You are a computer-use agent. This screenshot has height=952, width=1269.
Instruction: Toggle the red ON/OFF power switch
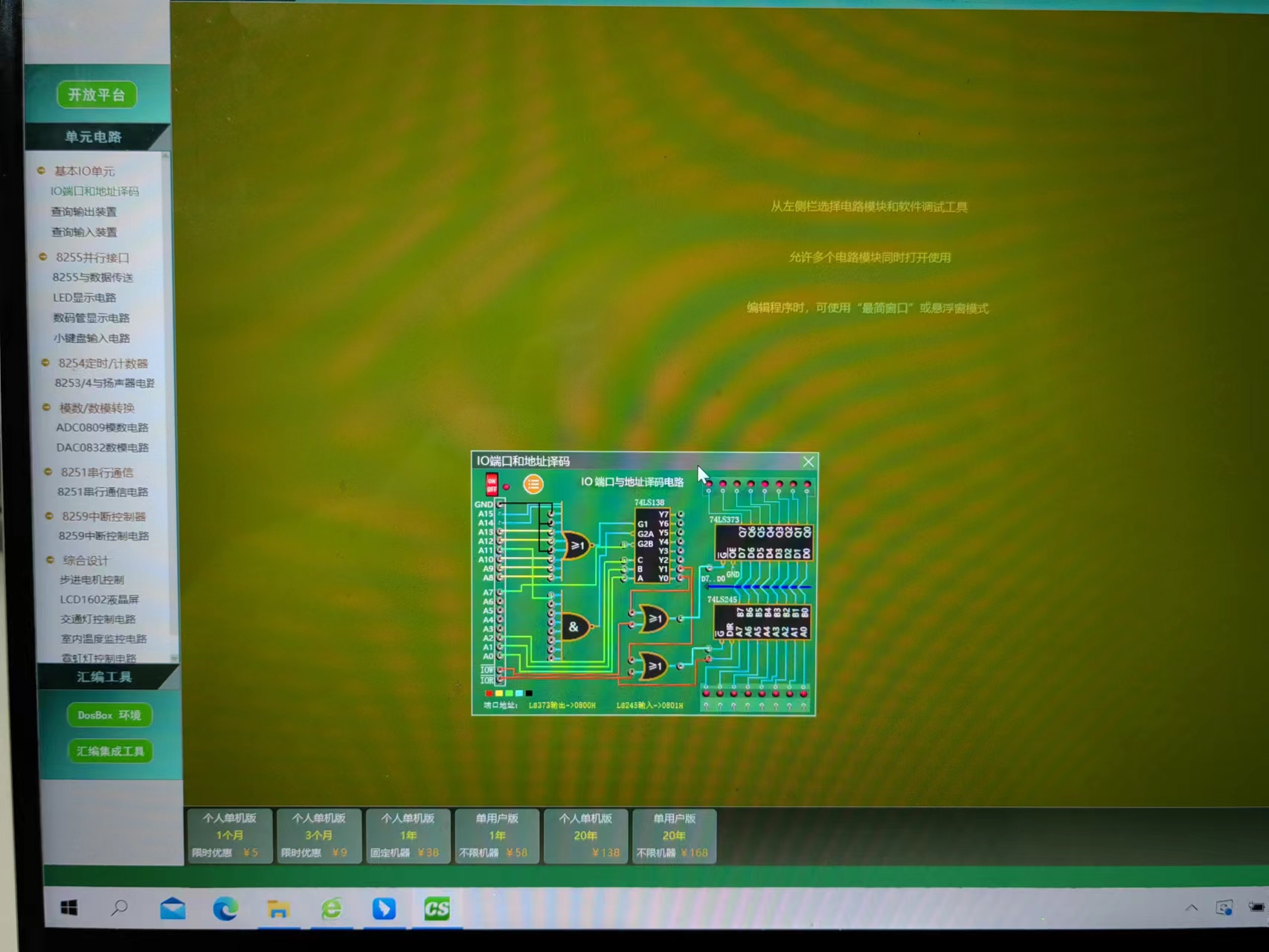[x=492, y=484]
